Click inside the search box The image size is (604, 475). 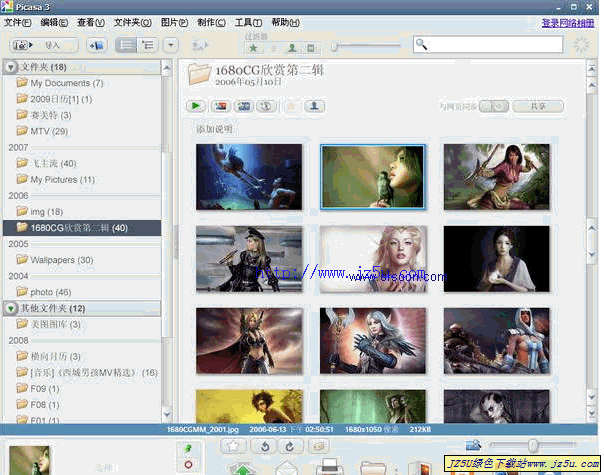pyautogui.click(x=488, y=44)
